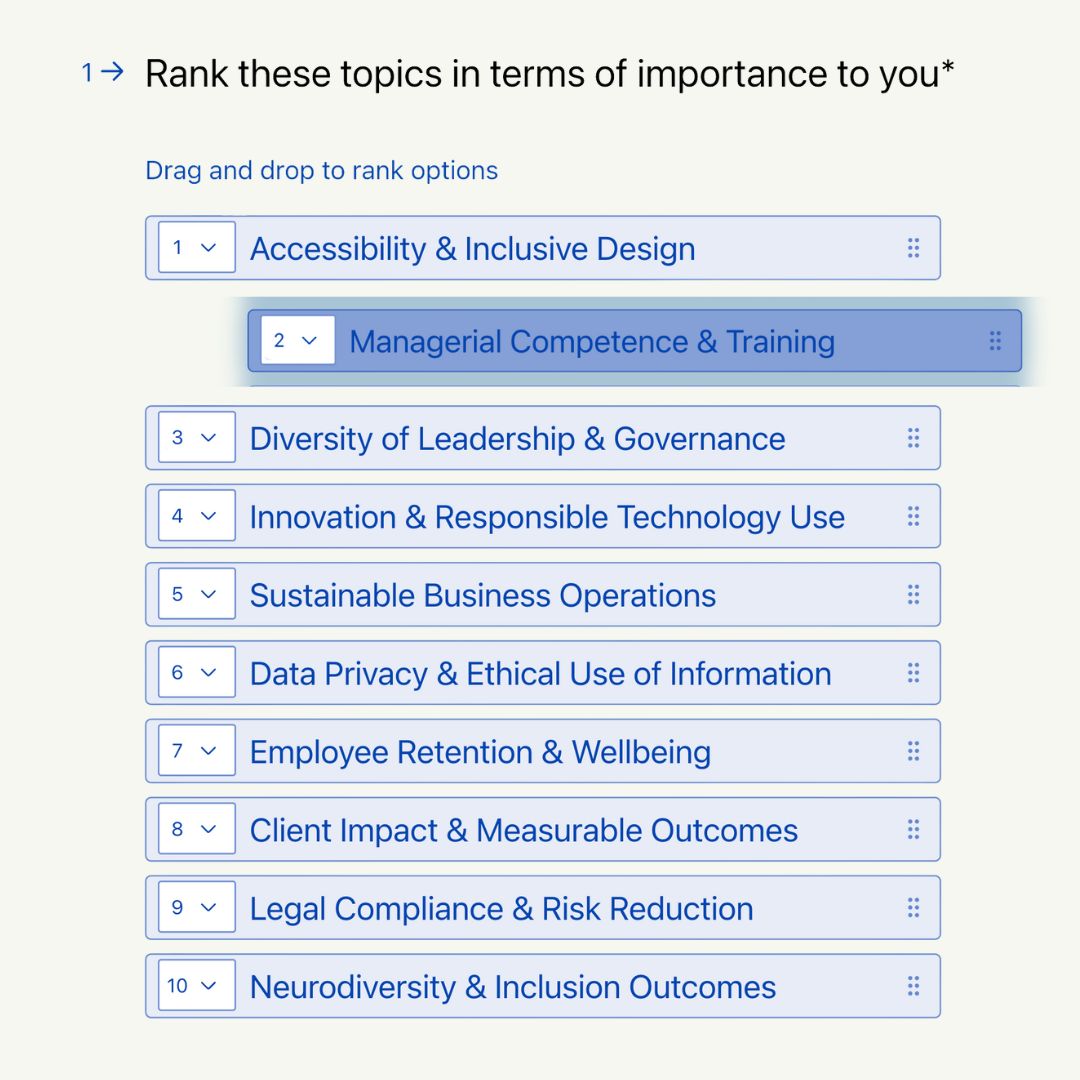Click the Employee Retention & Wellbeing option label

(x=480, y=752)
